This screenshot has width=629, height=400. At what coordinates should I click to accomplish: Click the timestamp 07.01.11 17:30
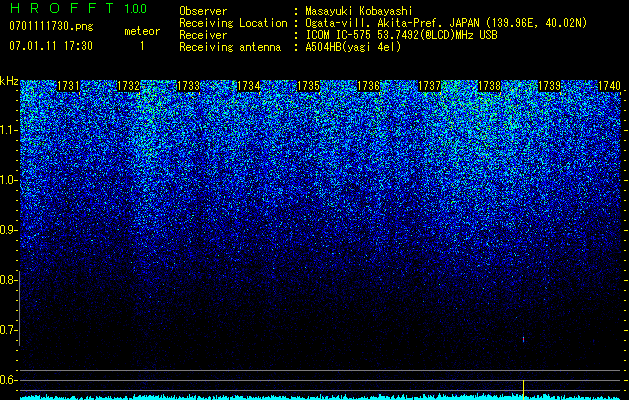pos(51,46)
